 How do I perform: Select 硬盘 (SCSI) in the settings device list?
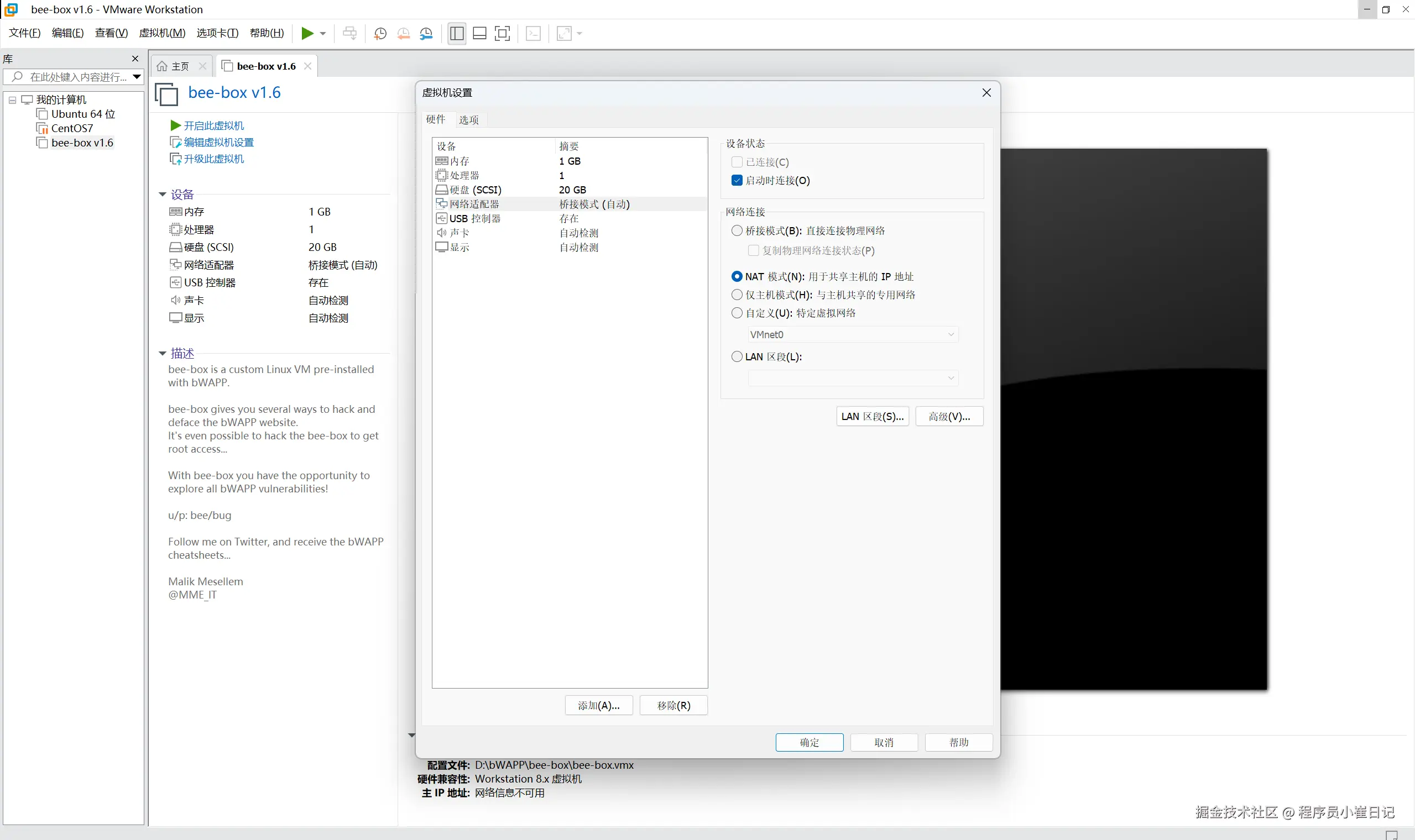click(x=475, y=190)
